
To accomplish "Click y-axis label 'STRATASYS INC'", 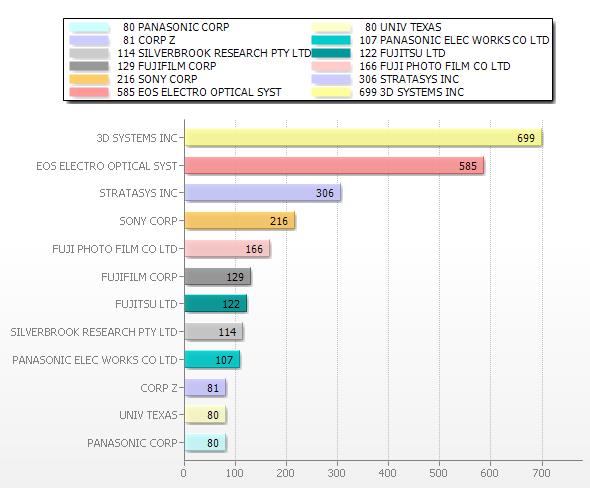I will click(x=138, y=193).
